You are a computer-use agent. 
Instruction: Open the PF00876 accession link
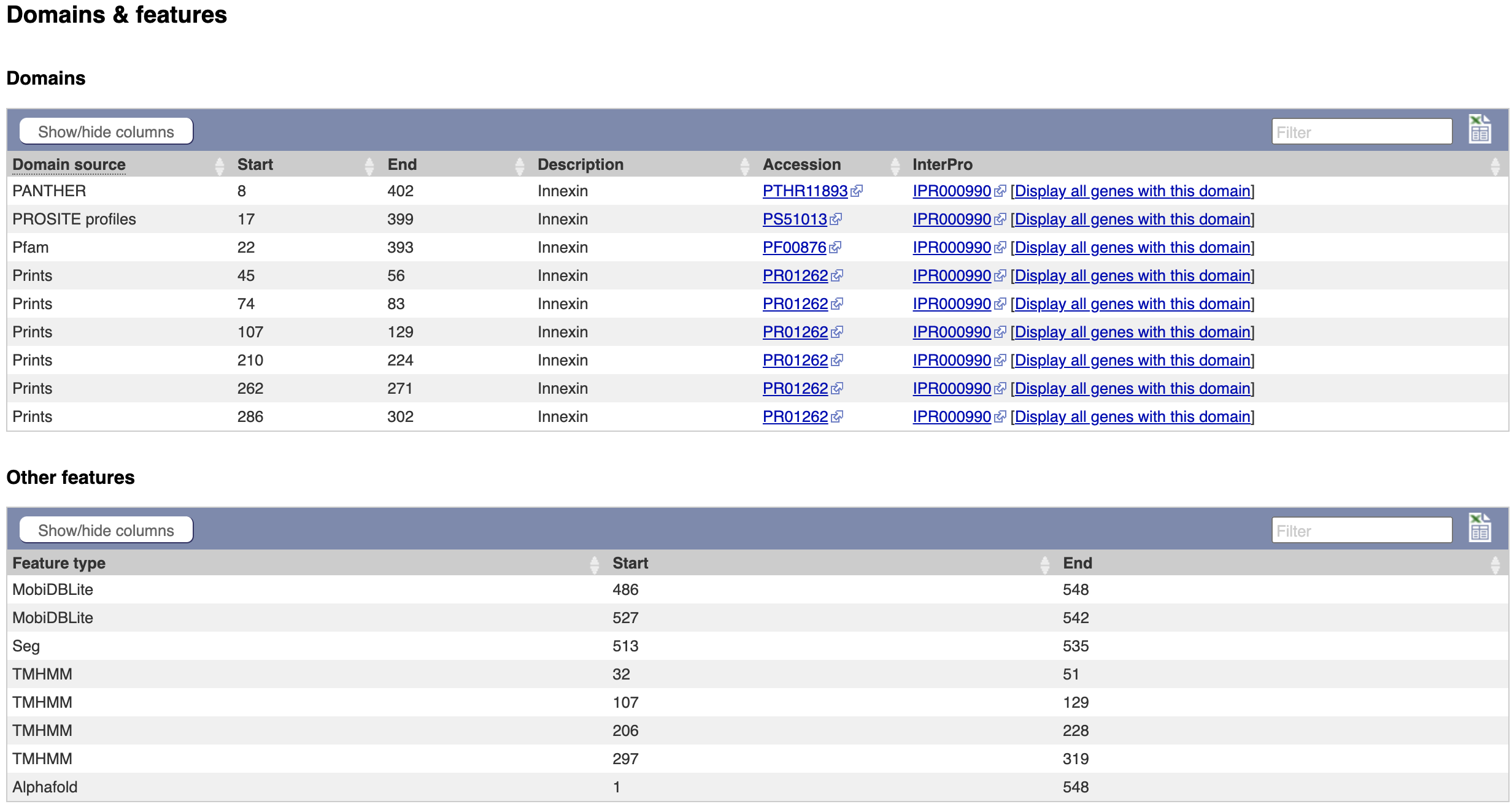pos(794,247)
